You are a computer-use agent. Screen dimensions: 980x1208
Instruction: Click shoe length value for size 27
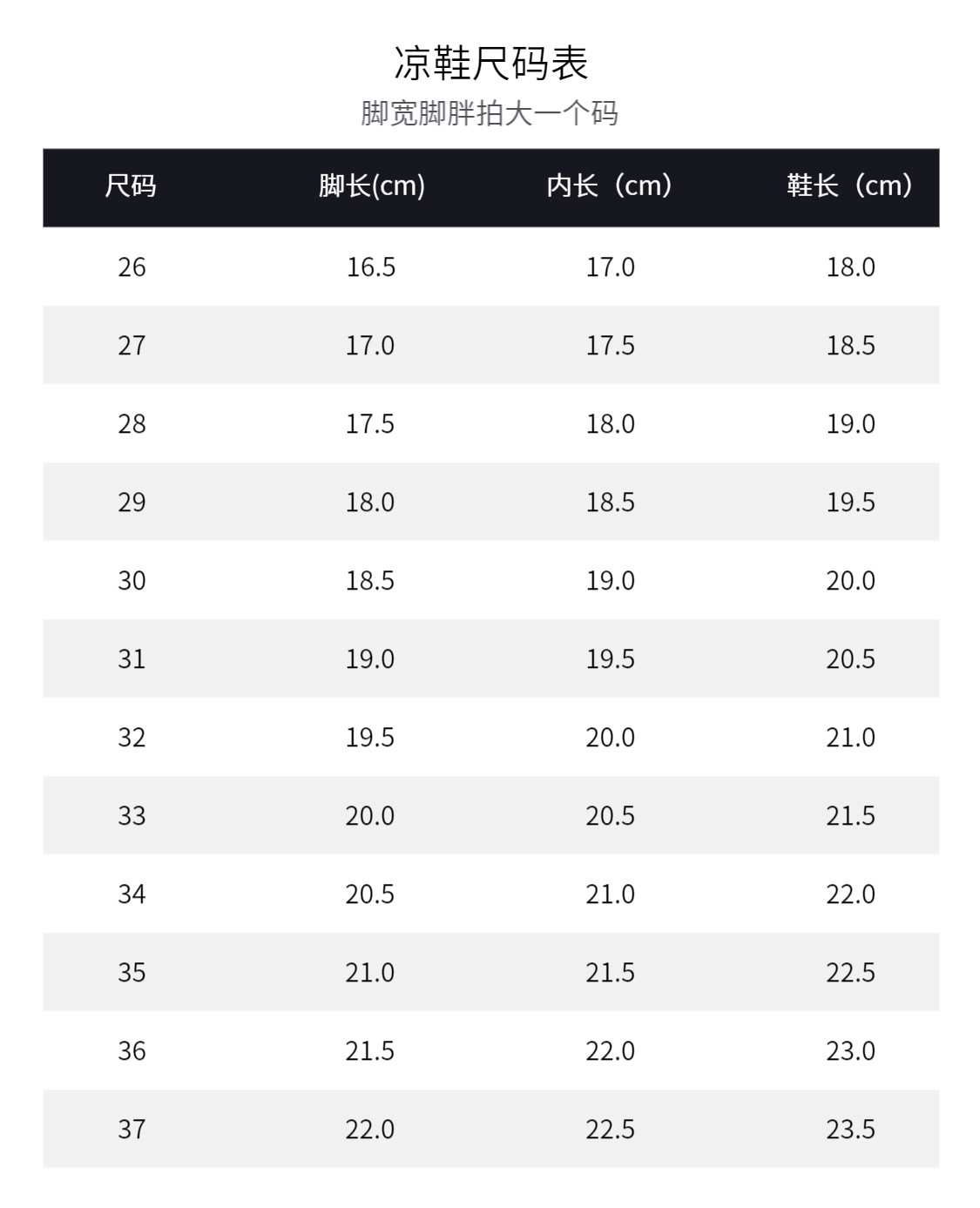(x=850, y=346)
